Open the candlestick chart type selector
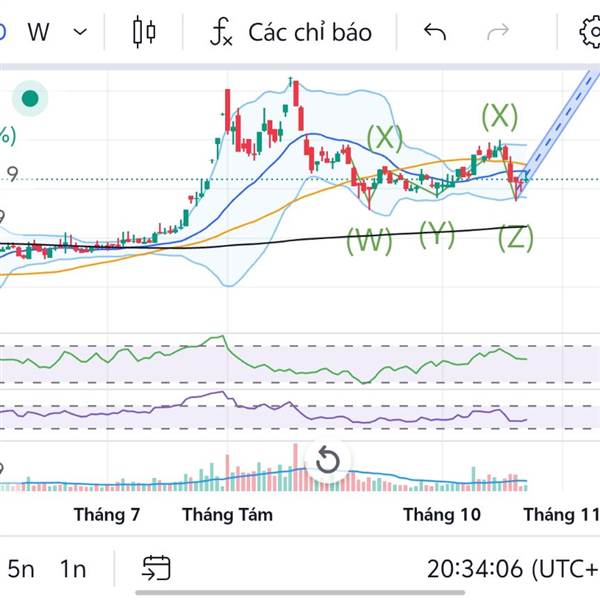600x600 pixels. click(144, 32)
